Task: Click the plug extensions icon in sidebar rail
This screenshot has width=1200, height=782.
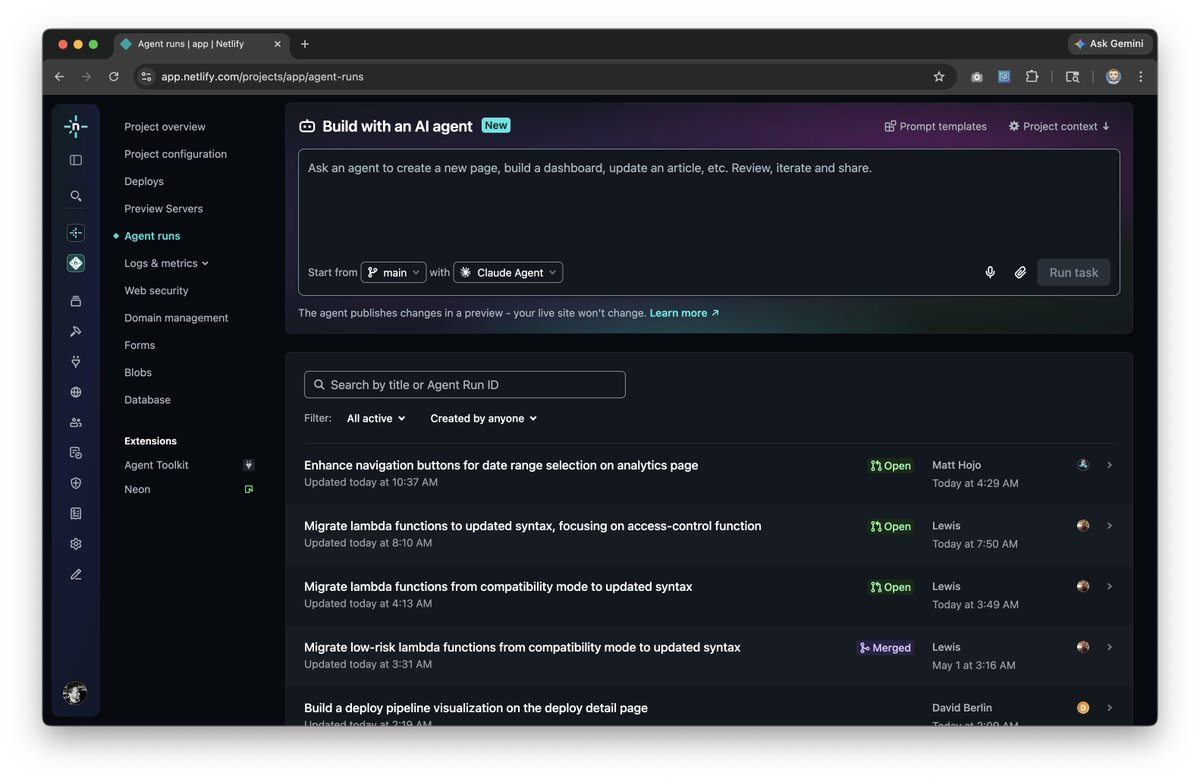Action: [76, 362]
